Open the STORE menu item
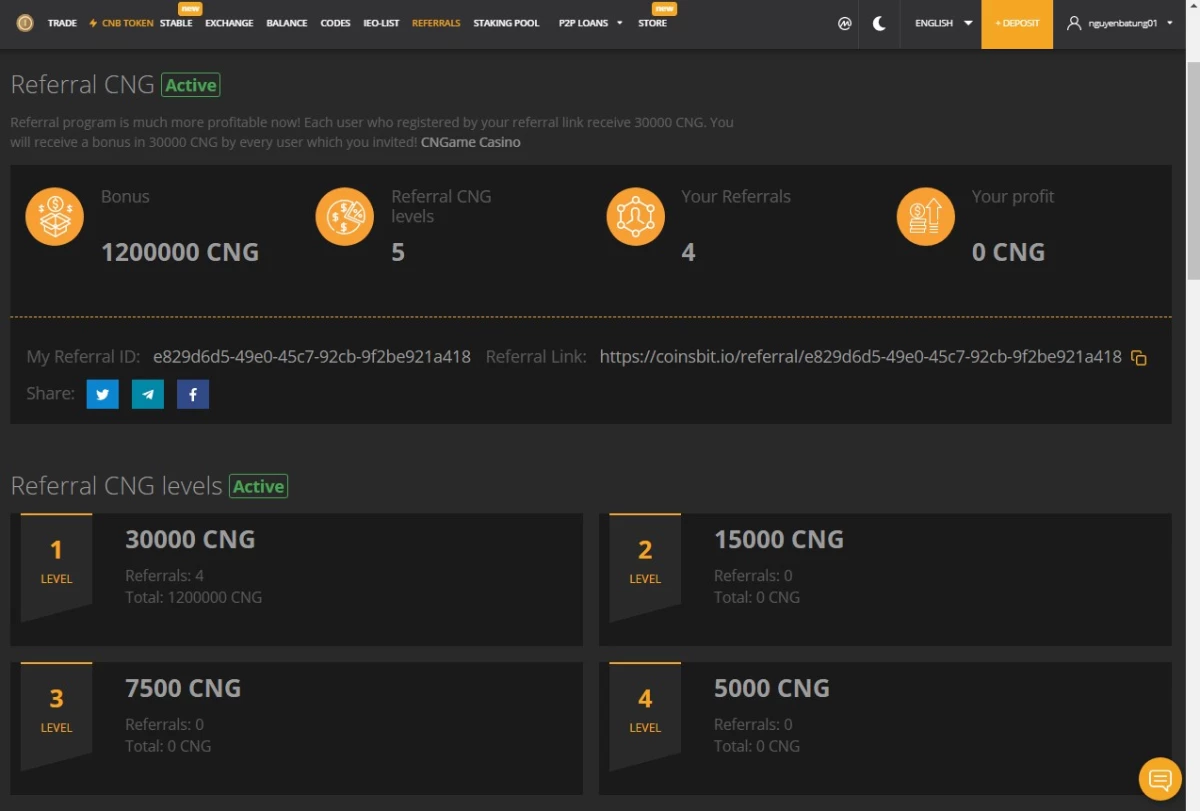The width and height of the screenshot is (1200, 811). point(652,23)
